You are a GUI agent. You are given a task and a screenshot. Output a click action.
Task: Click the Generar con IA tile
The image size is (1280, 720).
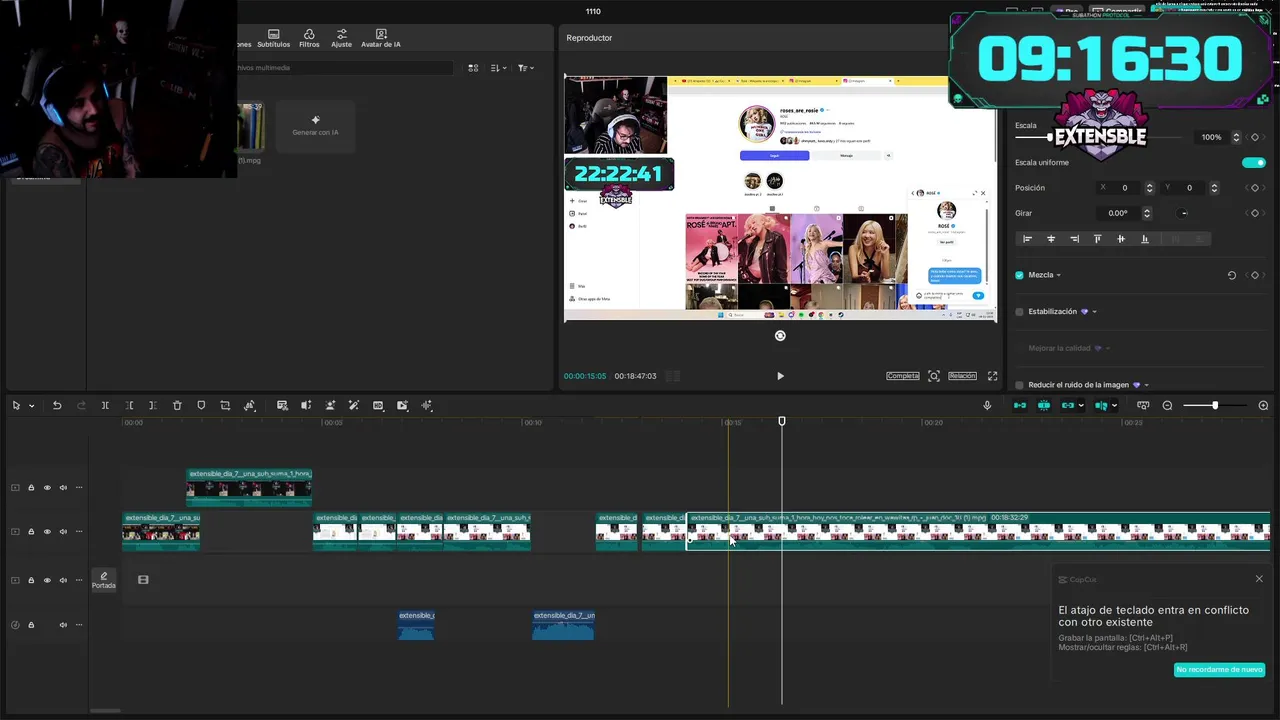315,126
